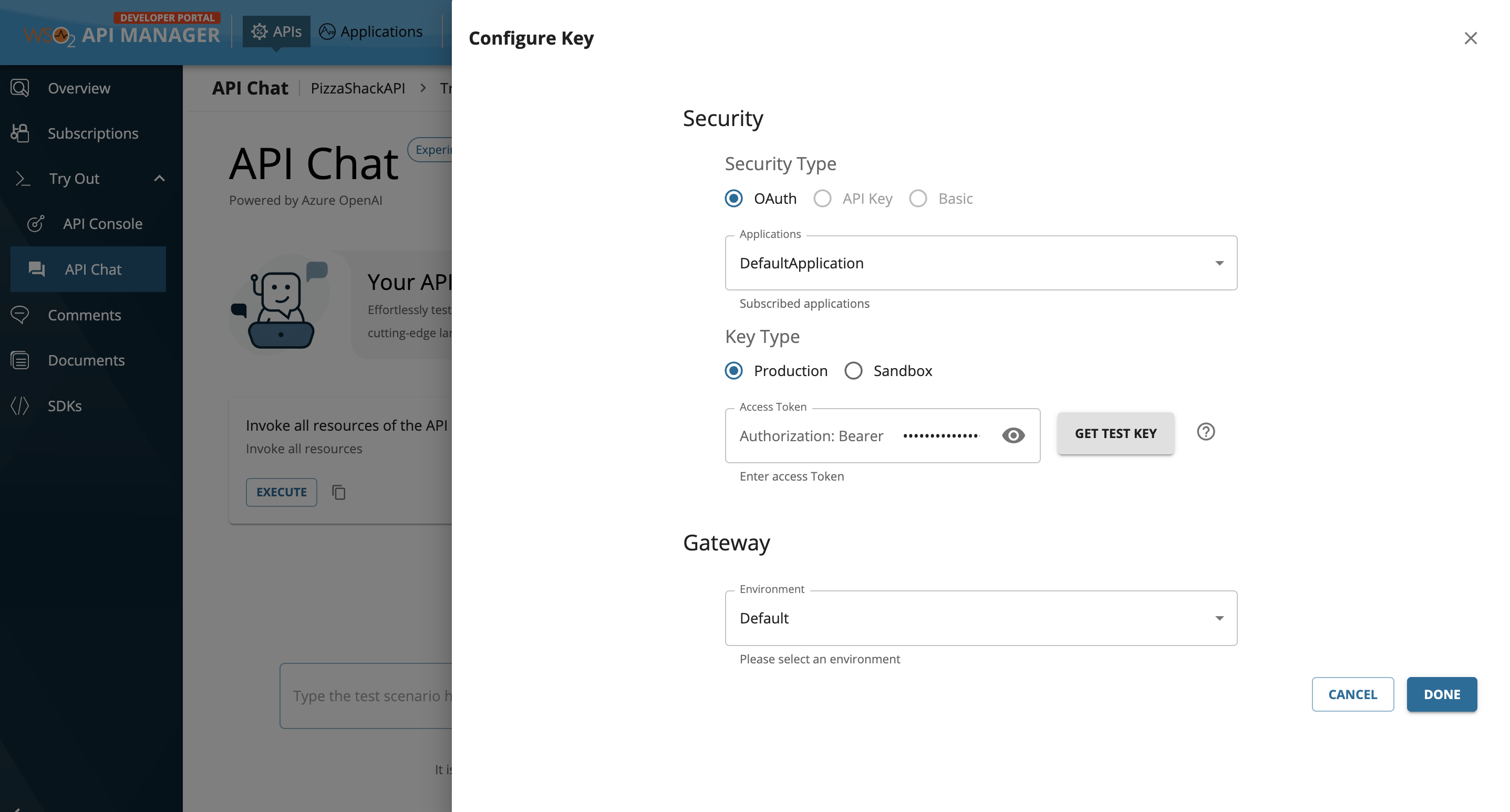The width and height of the screenshot is (1510, 812).
Task: Click the Comments speech bubble icon
Action: point(20,315)
